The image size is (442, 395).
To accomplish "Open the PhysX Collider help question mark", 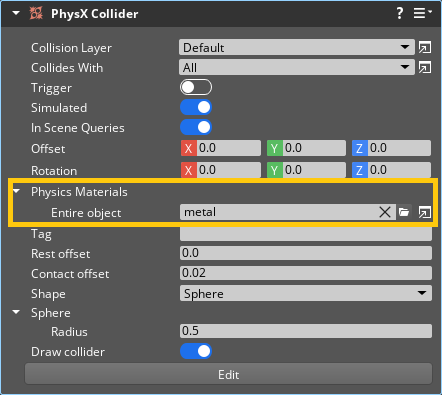I will click(400, 13).
